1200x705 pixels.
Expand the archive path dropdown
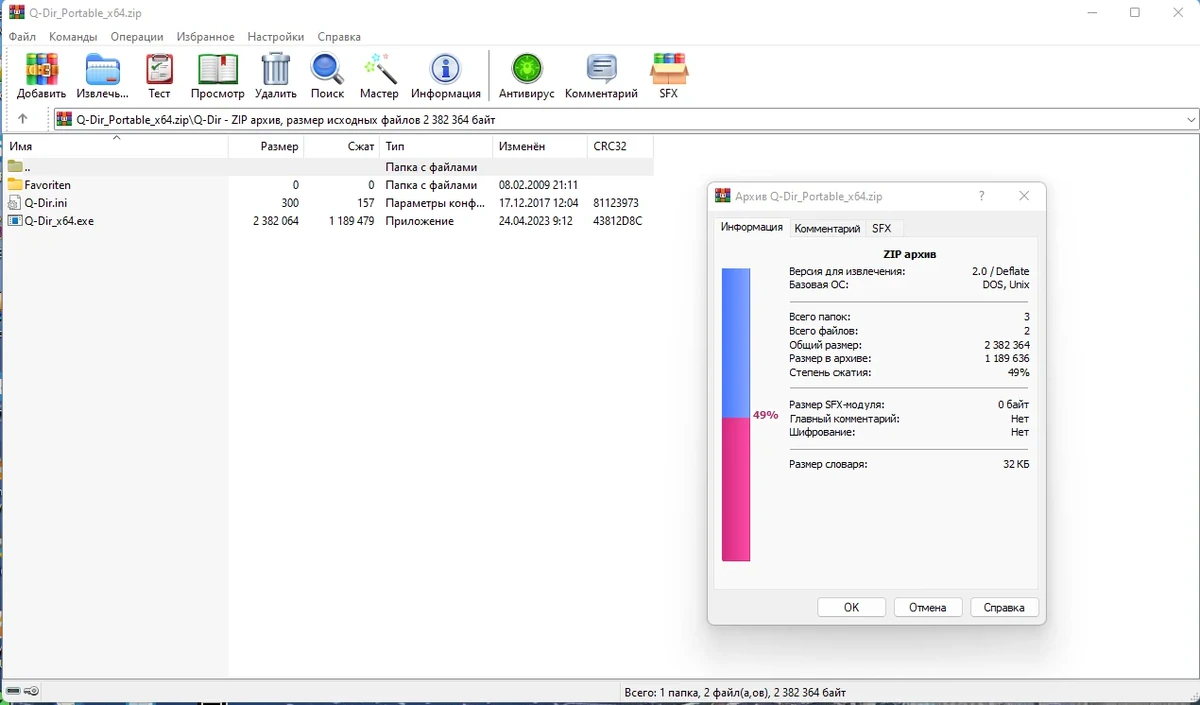[x=1190, y=119]
